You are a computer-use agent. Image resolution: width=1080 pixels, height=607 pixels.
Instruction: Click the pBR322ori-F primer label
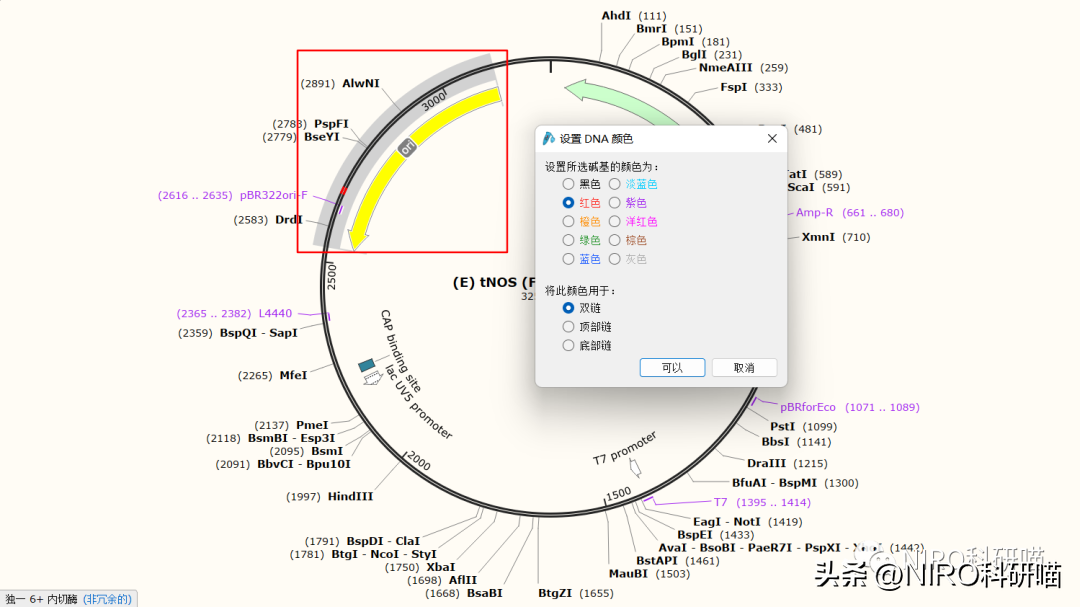(x=273, y=196)
